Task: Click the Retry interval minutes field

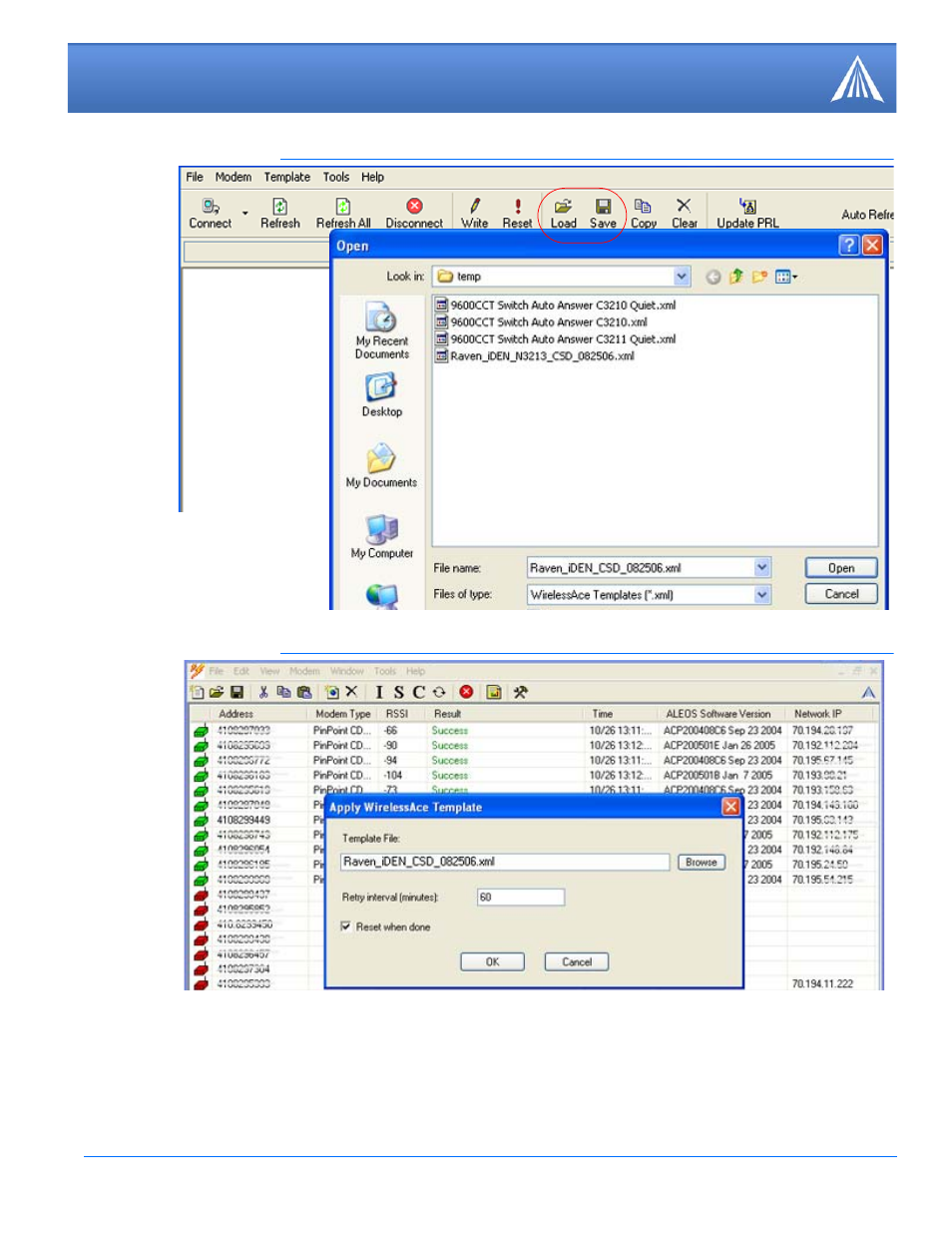Action: 521,897
